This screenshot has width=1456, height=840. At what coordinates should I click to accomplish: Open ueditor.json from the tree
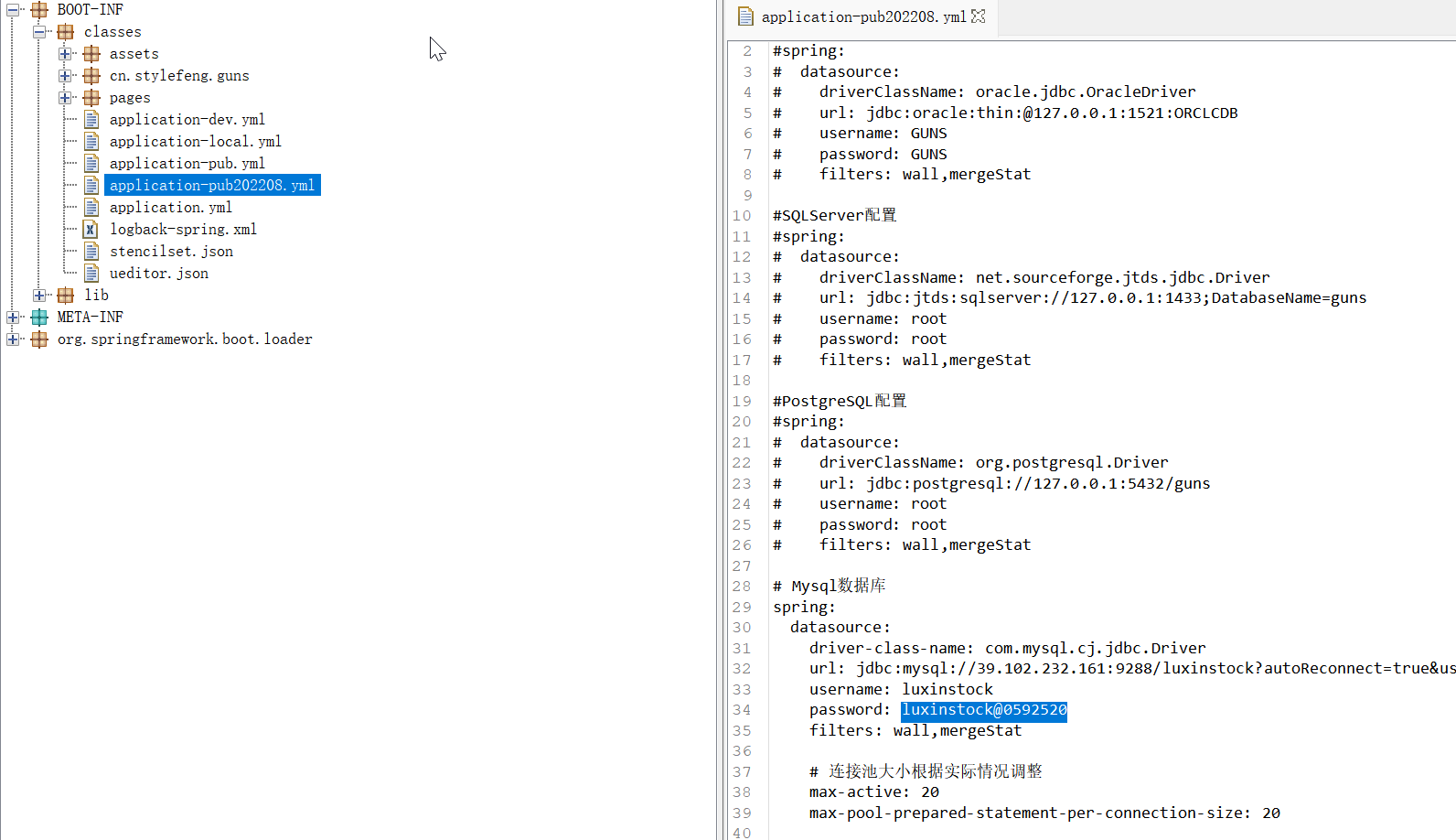[159, 274]
